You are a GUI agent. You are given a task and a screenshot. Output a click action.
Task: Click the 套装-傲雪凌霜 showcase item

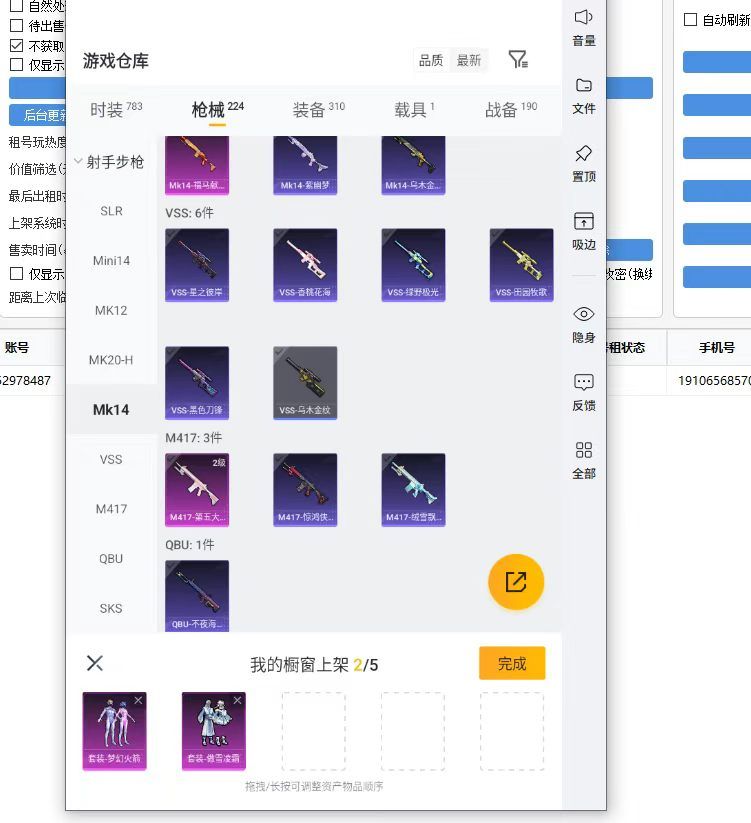(214, 731)
